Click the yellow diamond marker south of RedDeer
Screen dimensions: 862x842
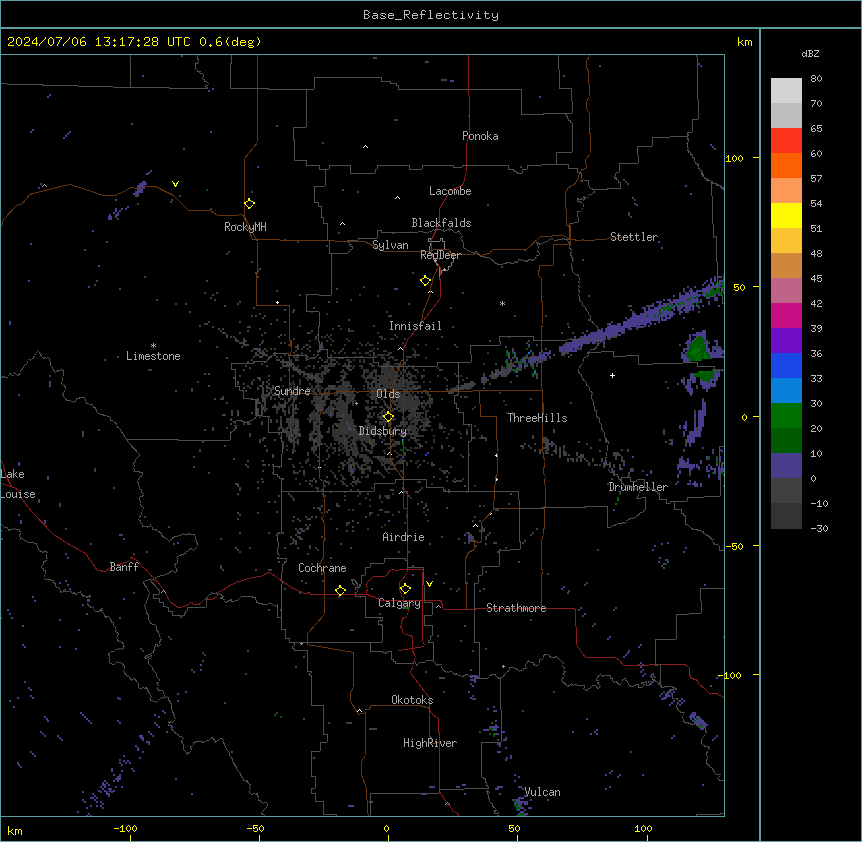click(425, 281)
